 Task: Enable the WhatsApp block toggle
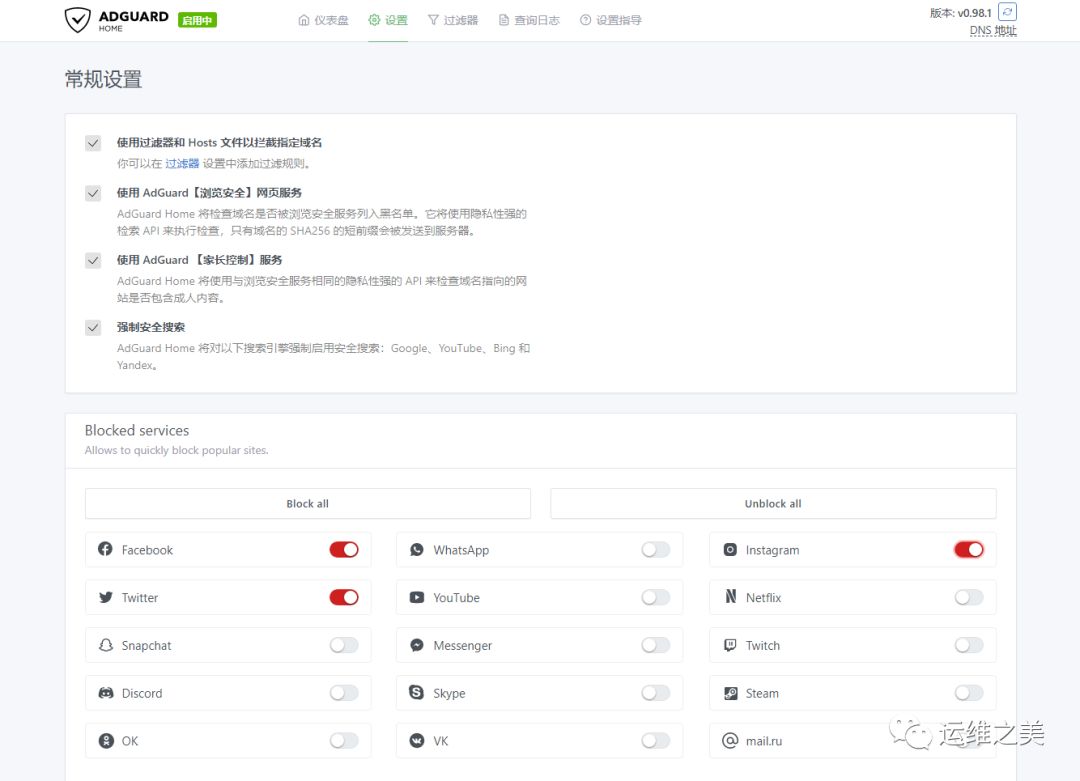pyautogui.click(x=656, y=550)
